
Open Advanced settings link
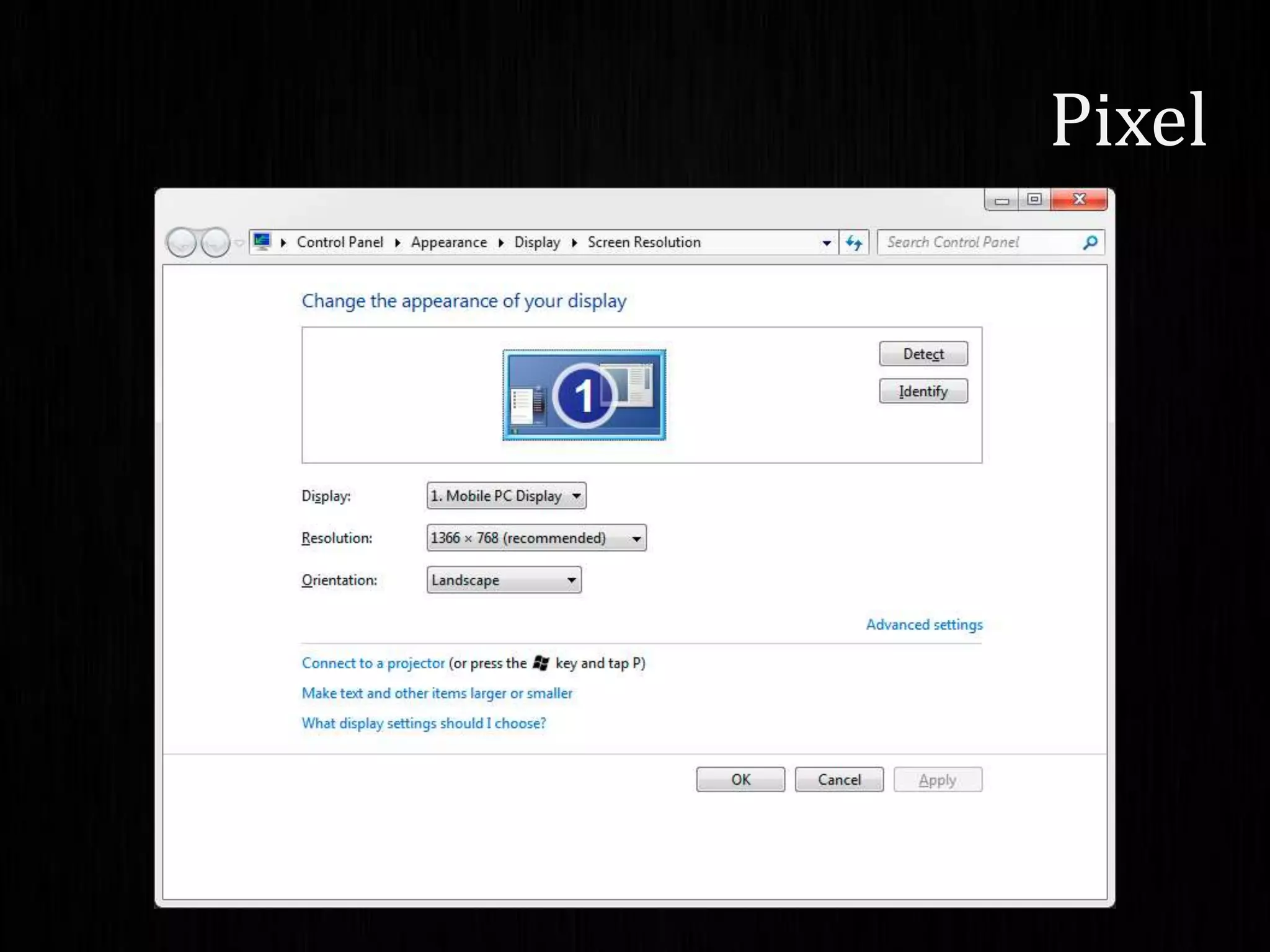tap(924, 625)
